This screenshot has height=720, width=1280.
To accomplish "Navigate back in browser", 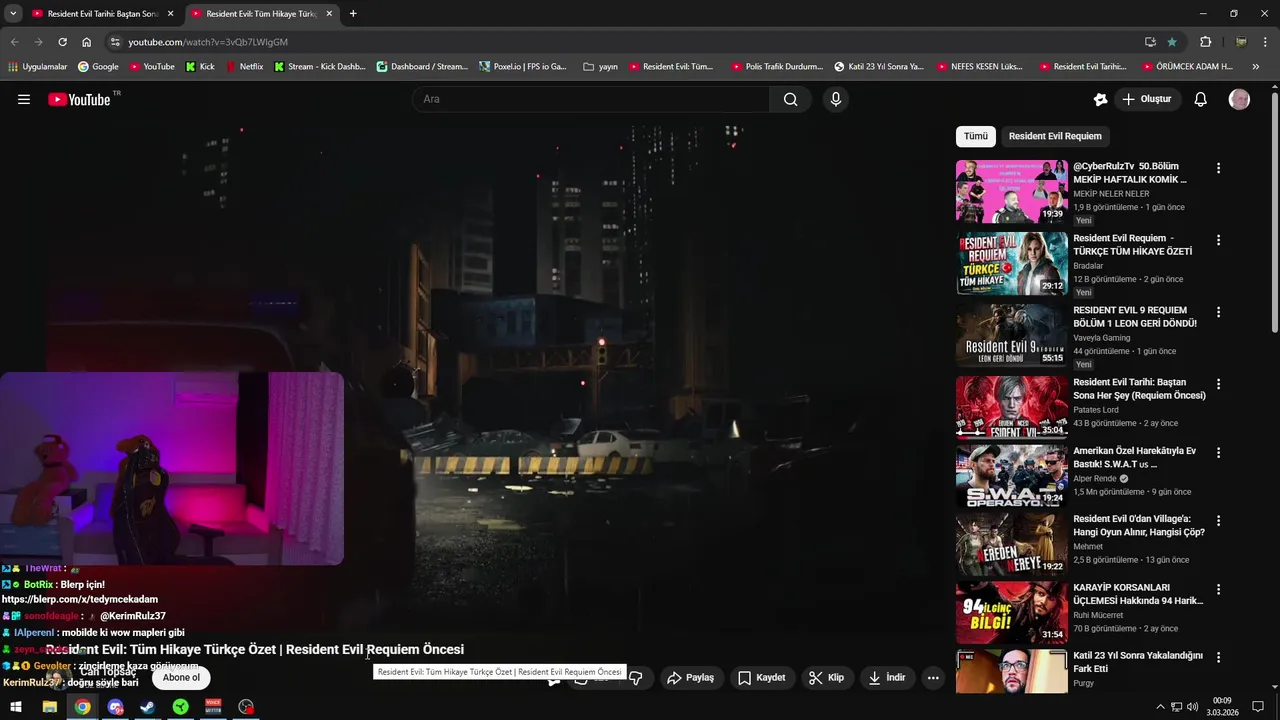I will pyautogui.click(x=14, y=42).
